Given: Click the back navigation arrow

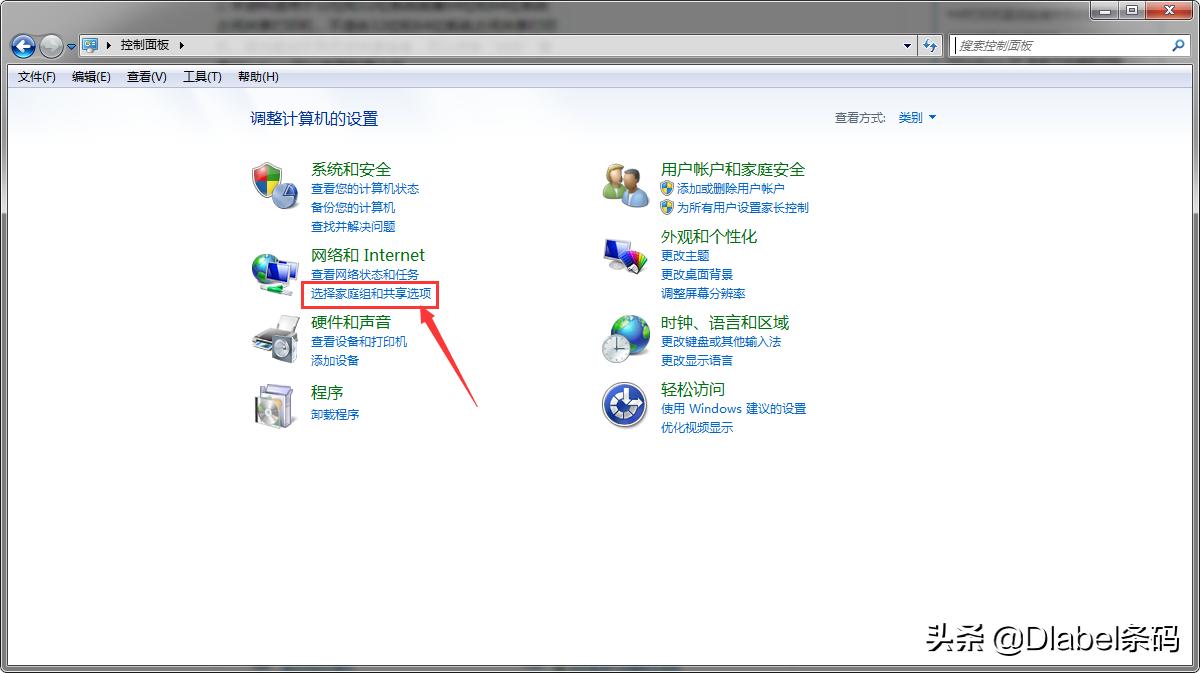Looking at the screenshot, I should coord(21,45).
